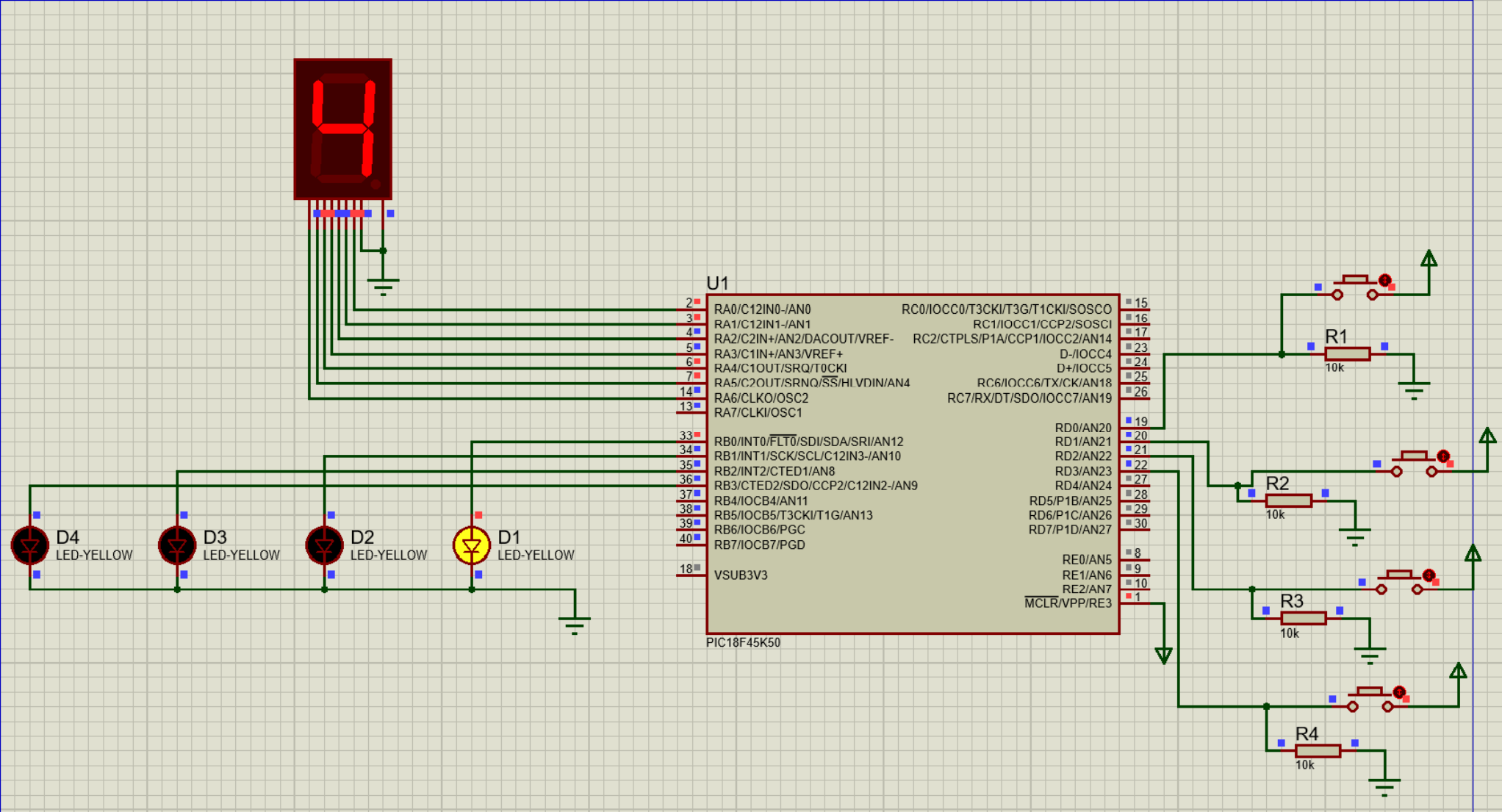
Task: Click the seven-segment display showing 4
Action: tap(342, 129)
